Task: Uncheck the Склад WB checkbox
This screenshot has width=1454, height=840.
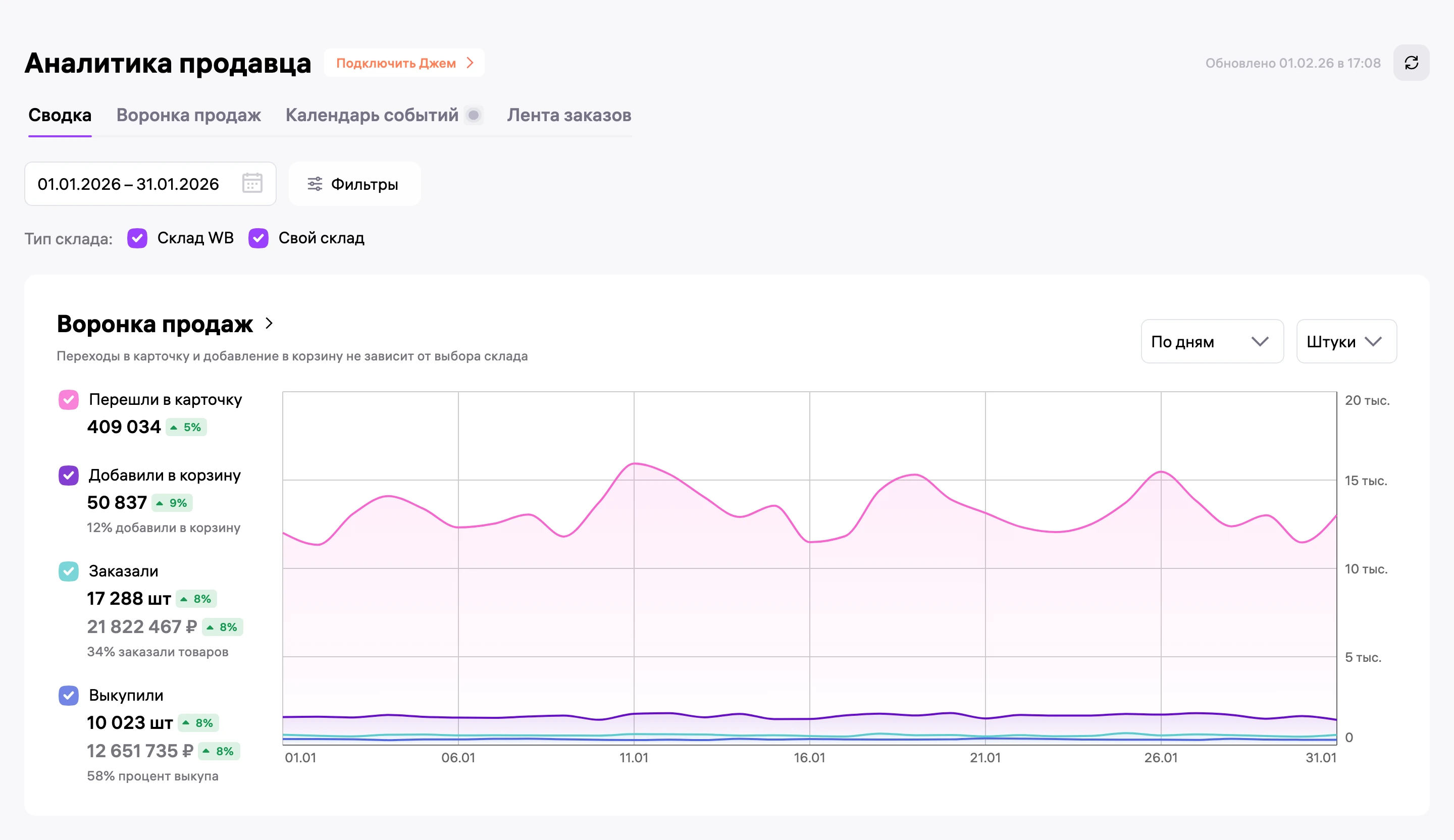Action: pos(137,238)
